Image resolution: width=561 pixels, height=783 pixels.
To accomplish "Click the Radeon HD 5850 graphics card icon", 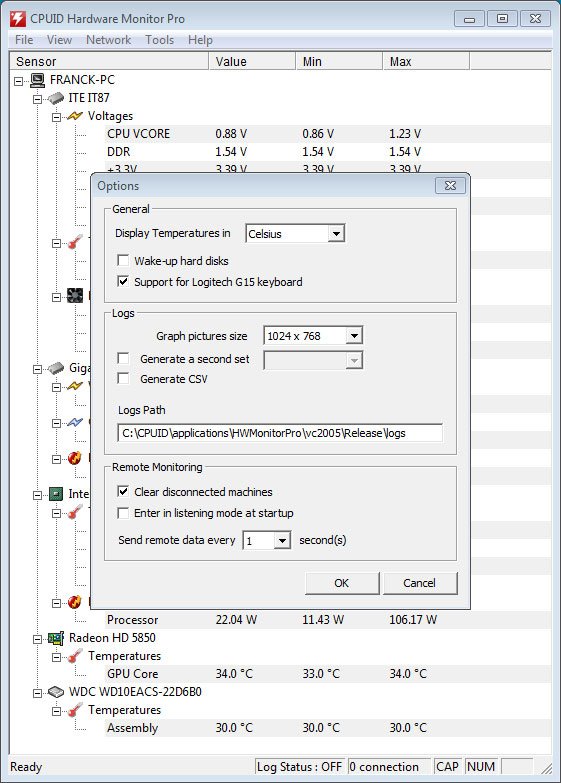I will tap(56, 638).
